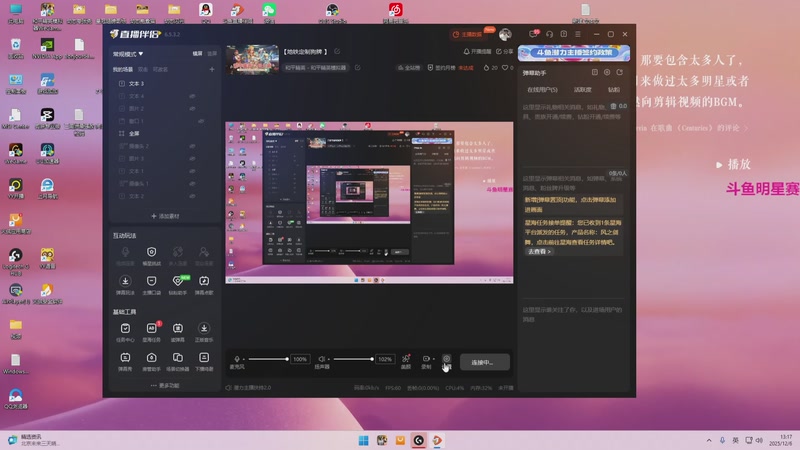The height and width of the screenshot is (450, 800).
Task: Select the 横屏 landscape mode
Action: [x=197, y=54]
